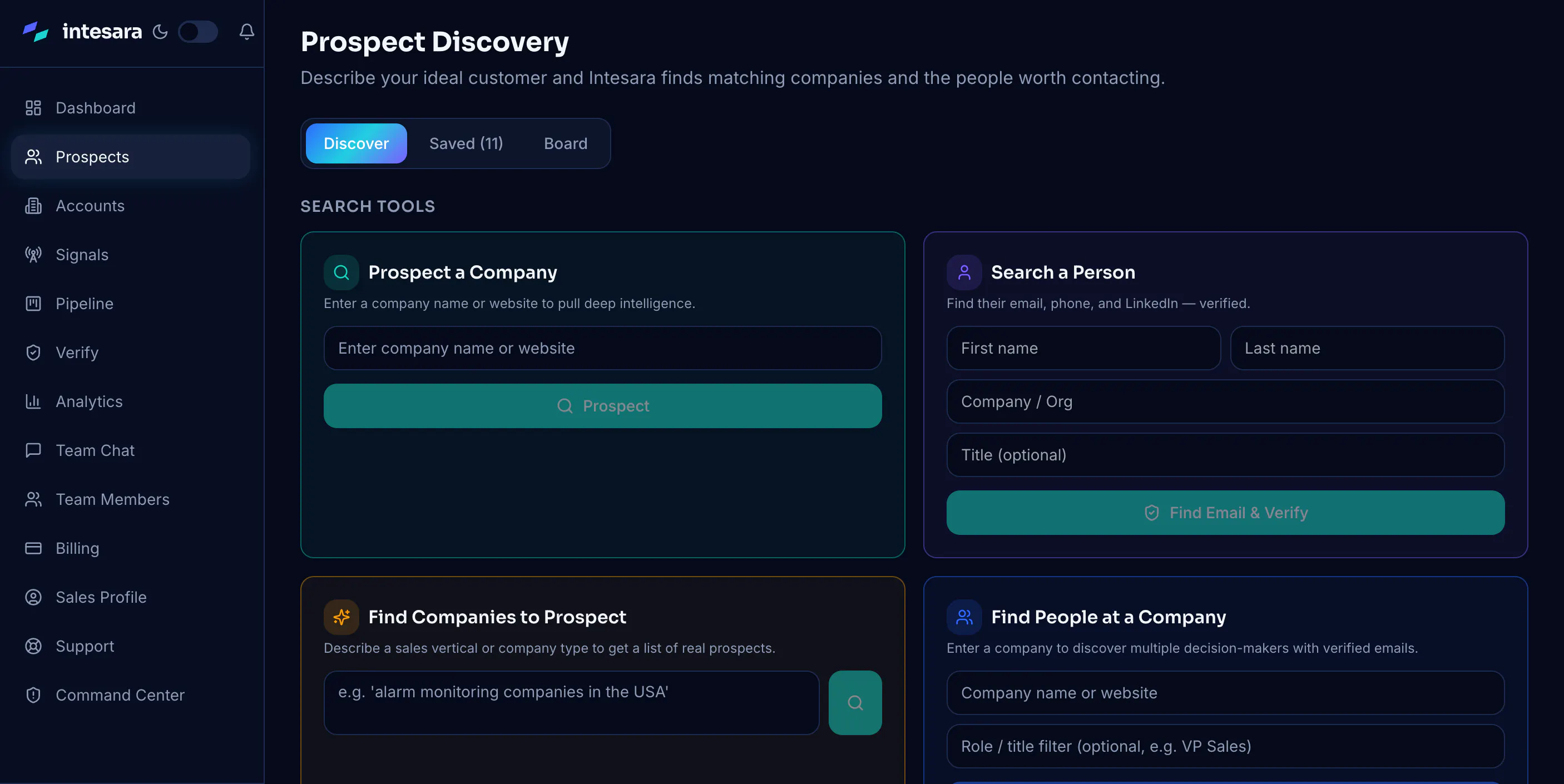Click the Company name or website field under Find People

coord(1225,693)
